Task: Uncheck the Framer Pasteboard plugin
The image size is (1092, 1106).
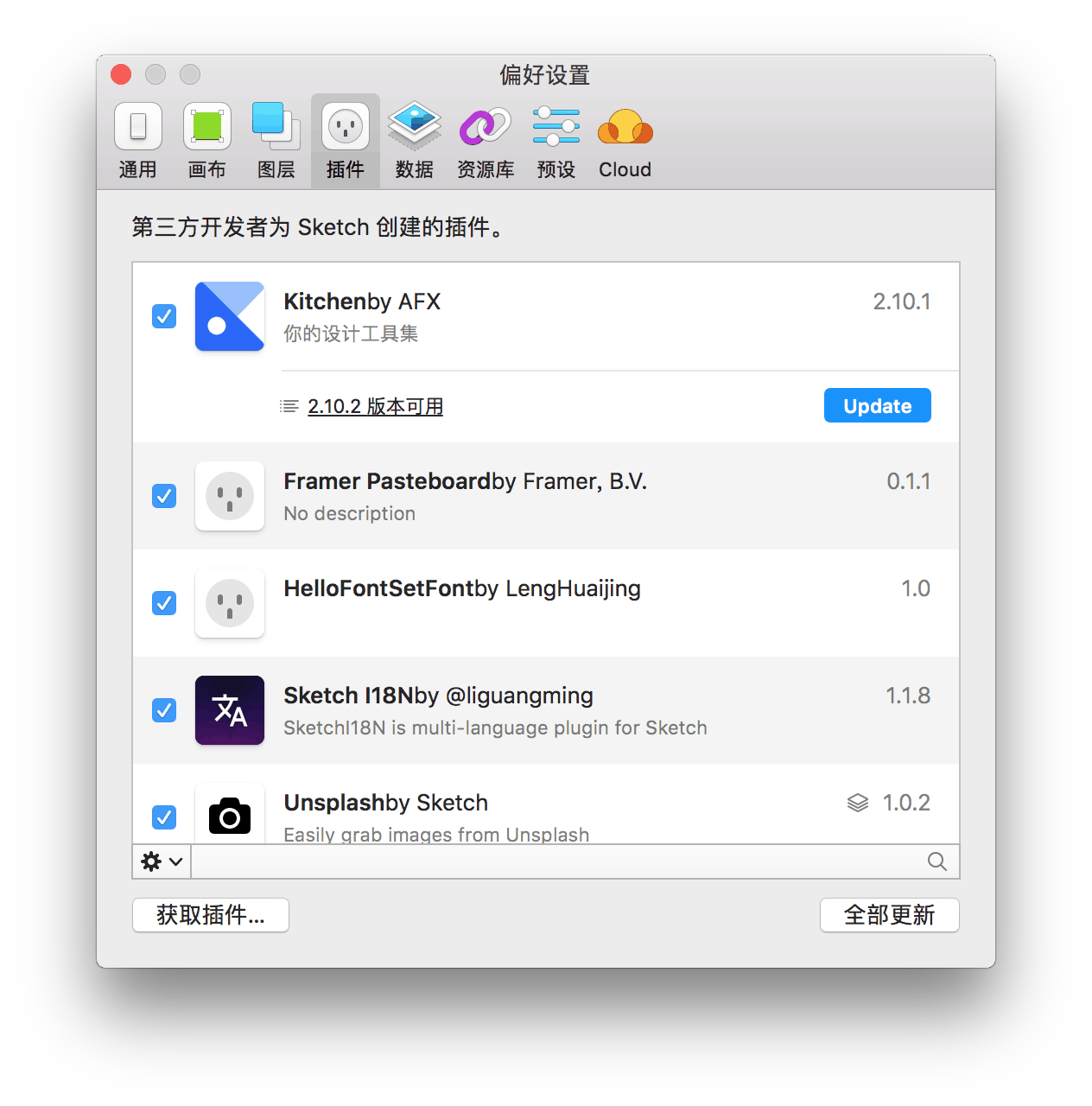Action: coord(164,496)
